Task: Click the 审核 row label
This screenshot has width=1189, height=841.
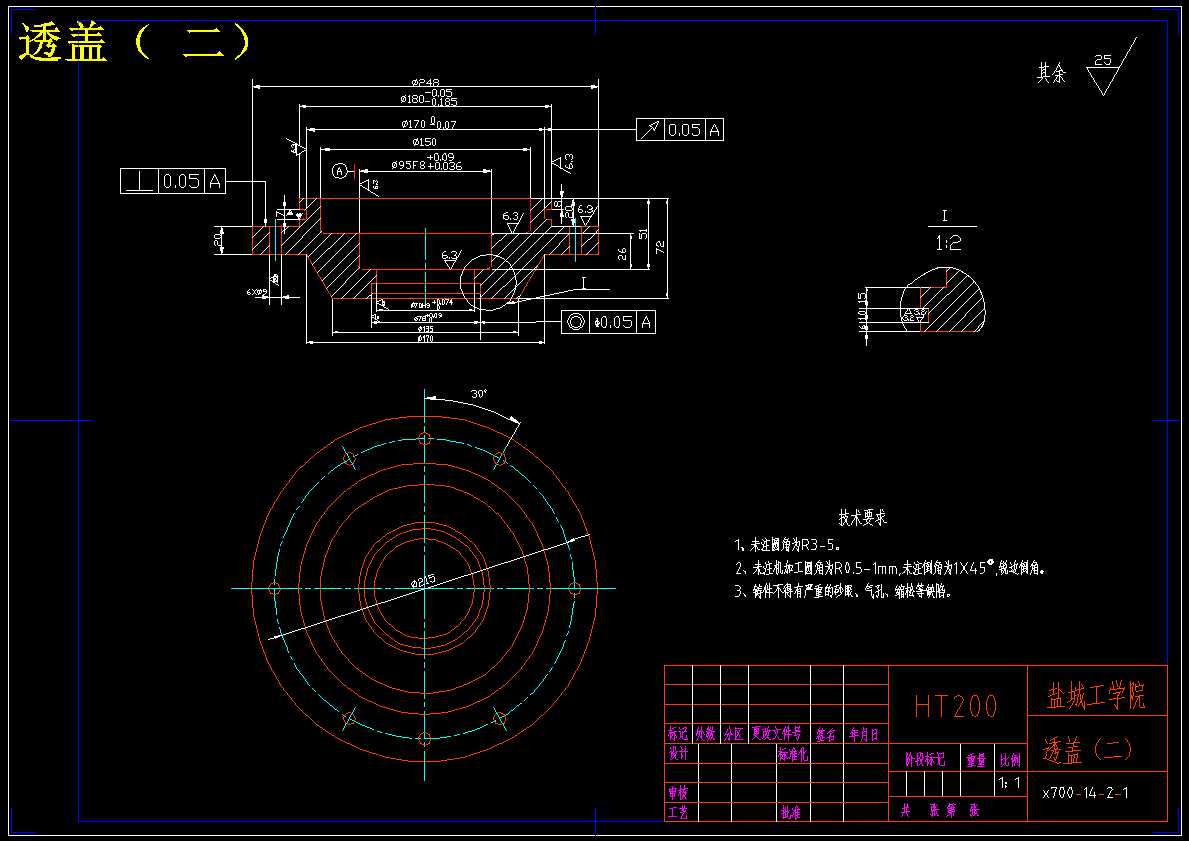Action: (x=678, y=793)
